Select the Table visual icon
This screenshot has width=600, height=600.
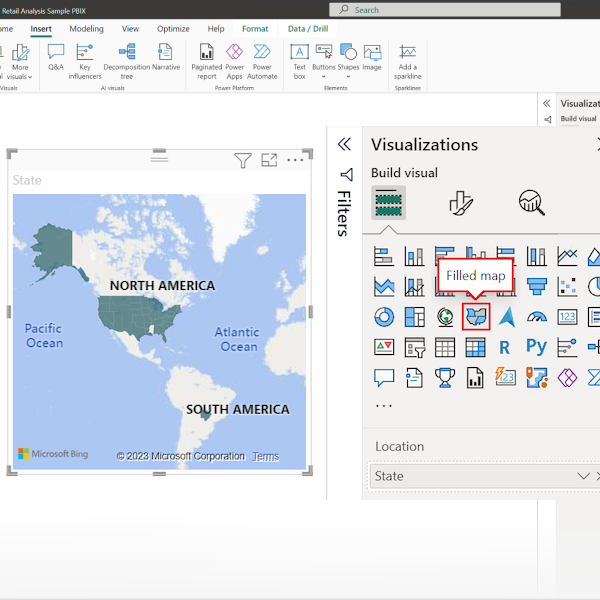[x=445, y=347]
